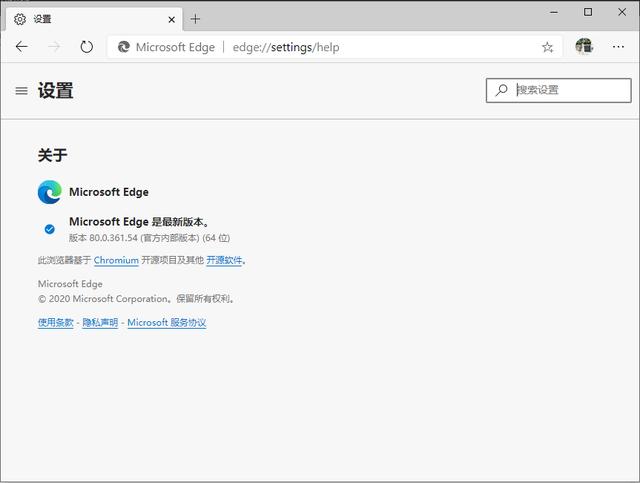640x483 pixels.
Task: Click the gear icon on the tab
Action: tap(20, 19)
